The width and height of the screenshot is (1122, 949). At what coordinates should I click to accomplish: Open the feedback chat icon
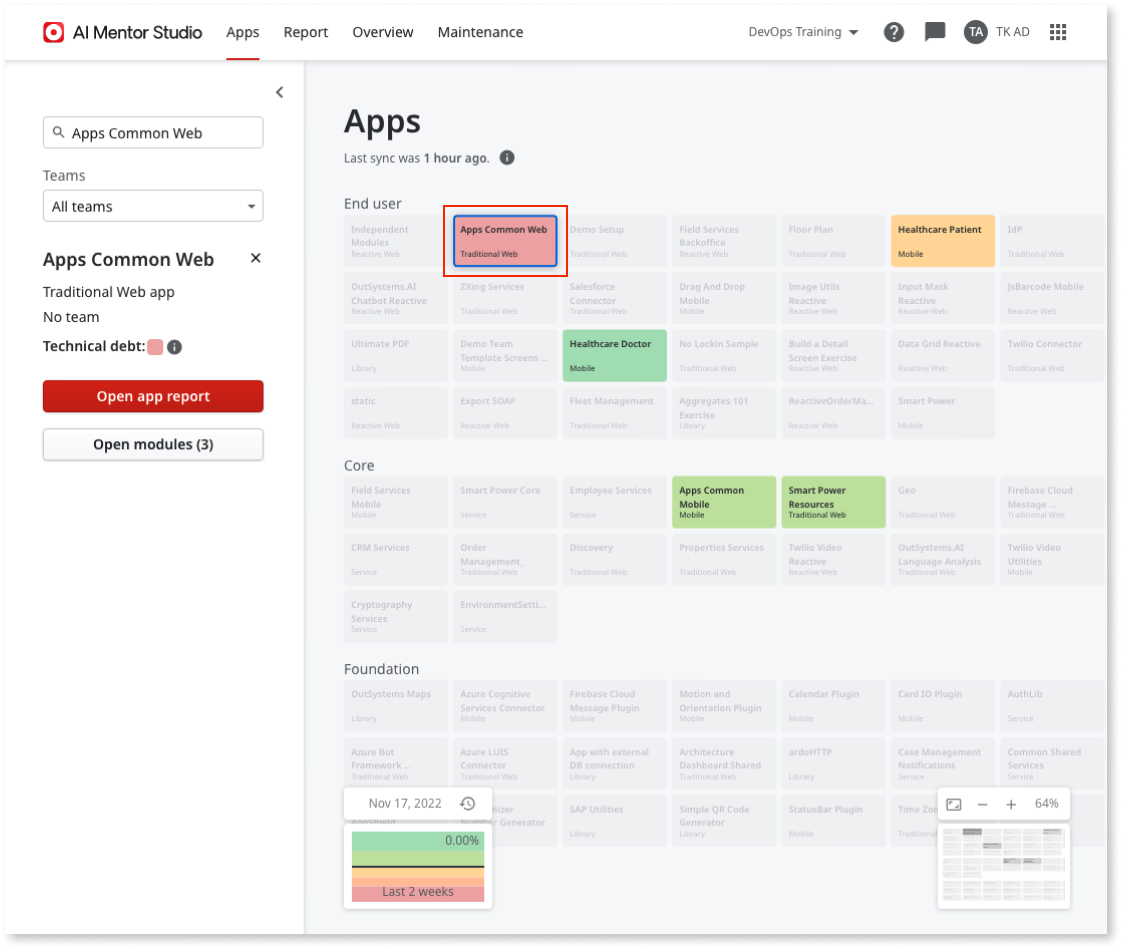pos(934,31)
